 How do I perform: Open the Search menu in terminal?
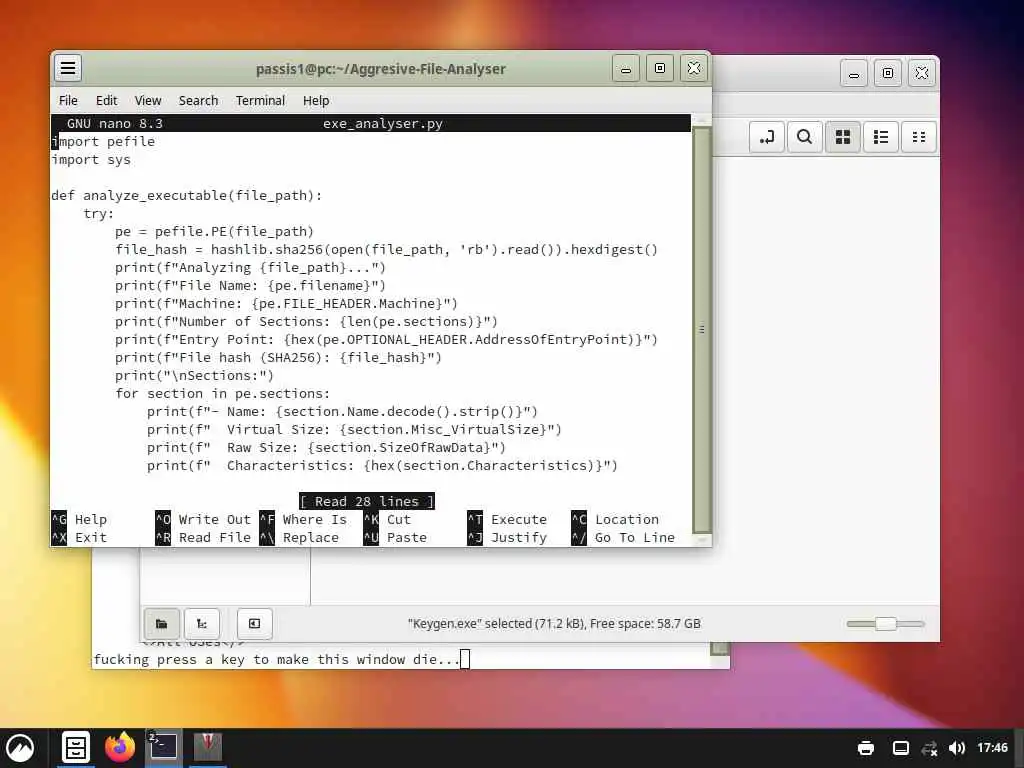199,101
